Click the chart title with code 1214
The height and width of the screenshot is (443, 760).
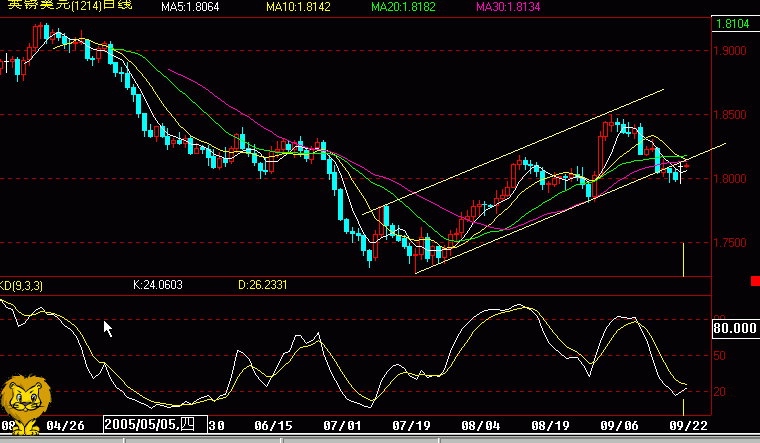(70, 5)
